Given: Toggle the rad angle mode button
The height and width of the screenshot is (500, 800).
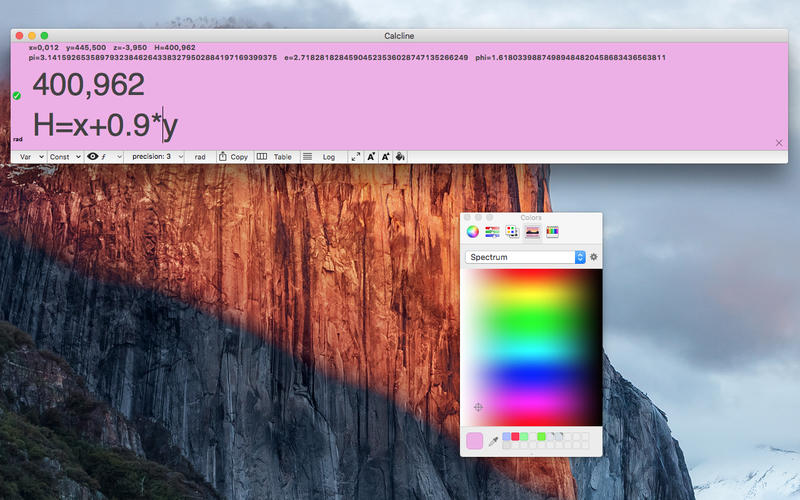Looking at the screenshot, I should pos(200,157).
